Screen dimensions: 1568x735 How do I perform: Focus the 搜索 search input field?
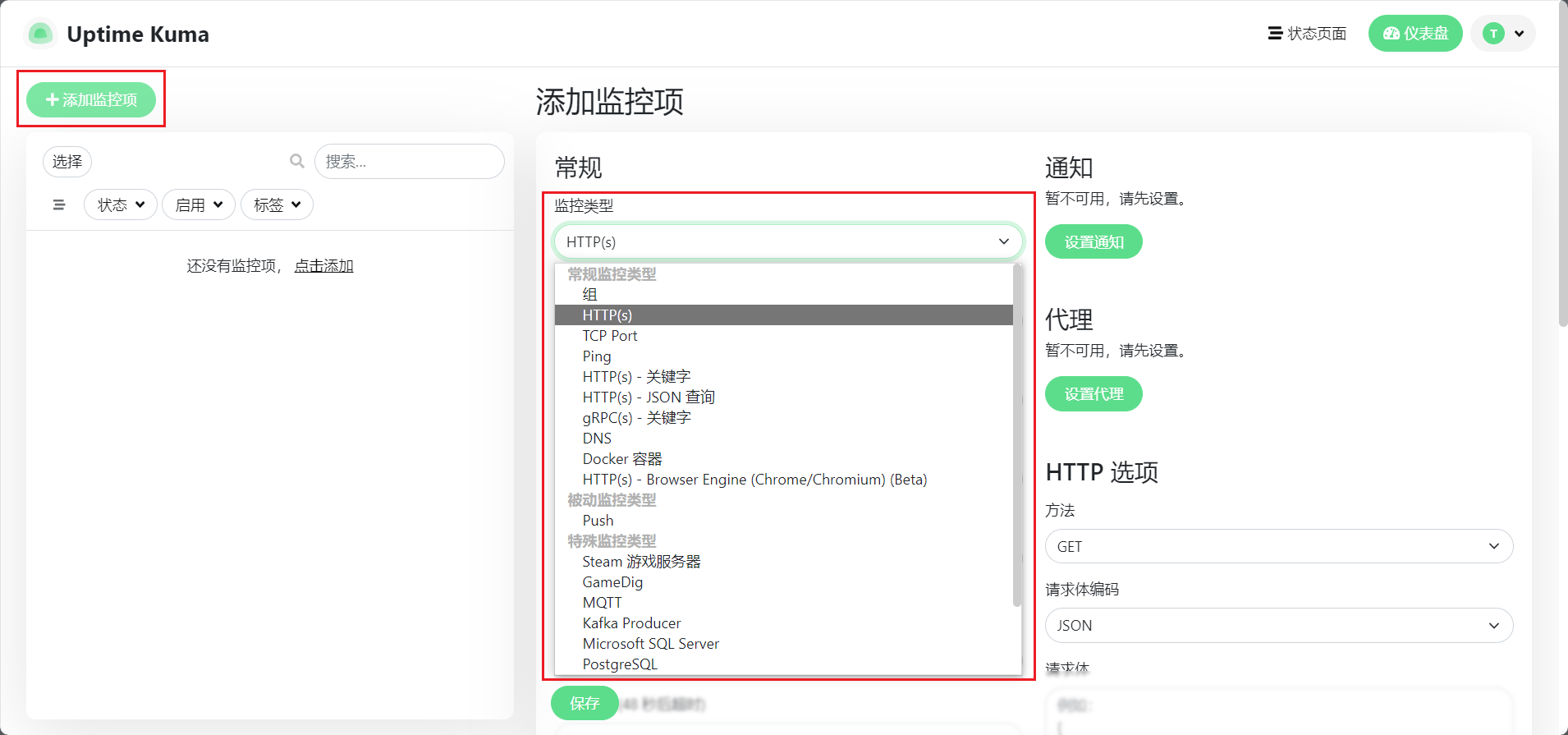[409, 162]
